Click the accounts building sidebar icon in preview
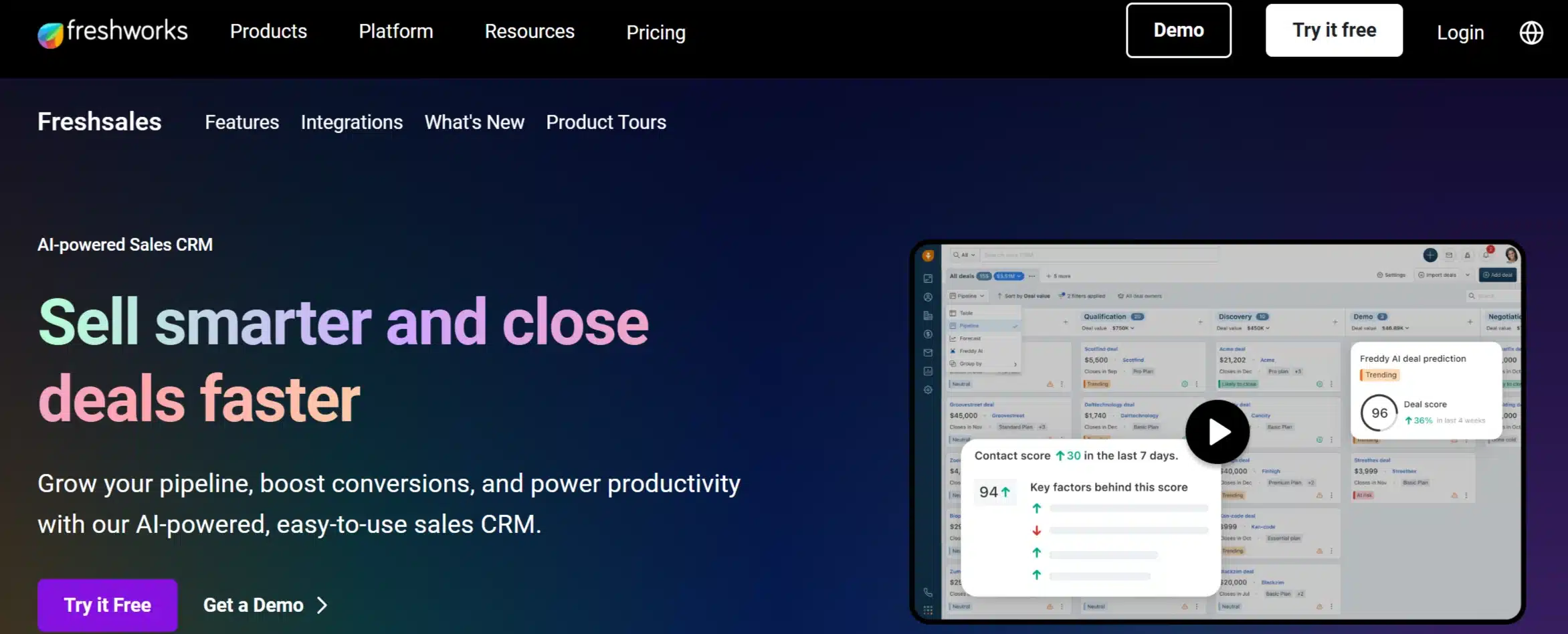 pyautogui.click(x=928, y=316)
